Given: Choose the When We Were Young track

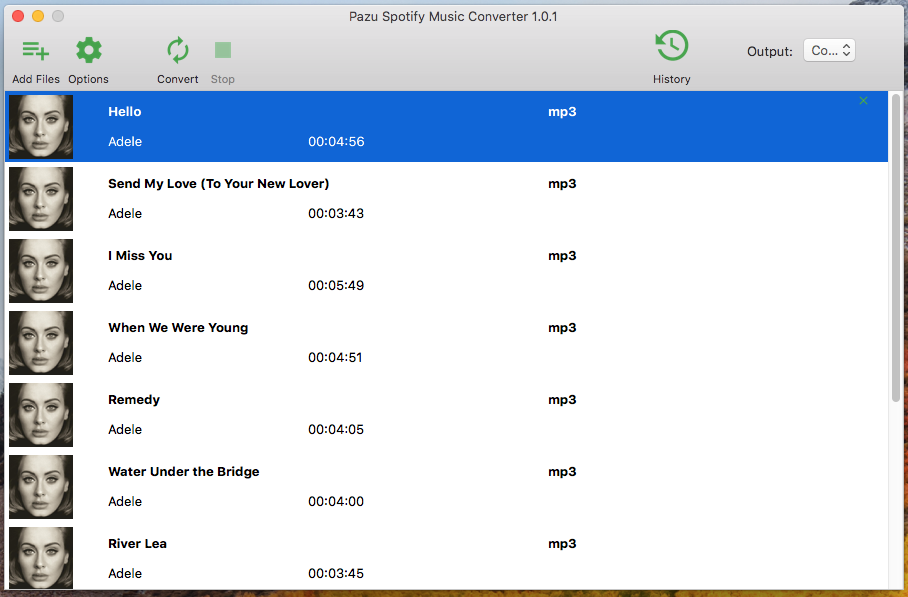Looking at the screenshot, I should 178,328.
